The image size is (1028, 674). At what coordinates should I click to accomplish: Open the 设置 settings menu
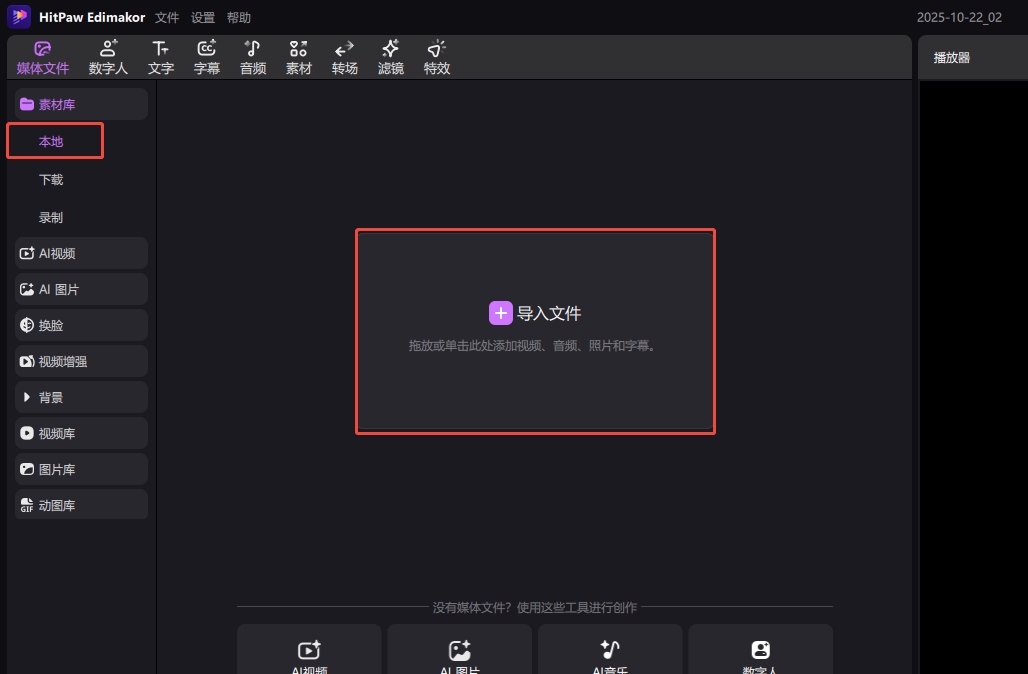[x=203, y=18]
